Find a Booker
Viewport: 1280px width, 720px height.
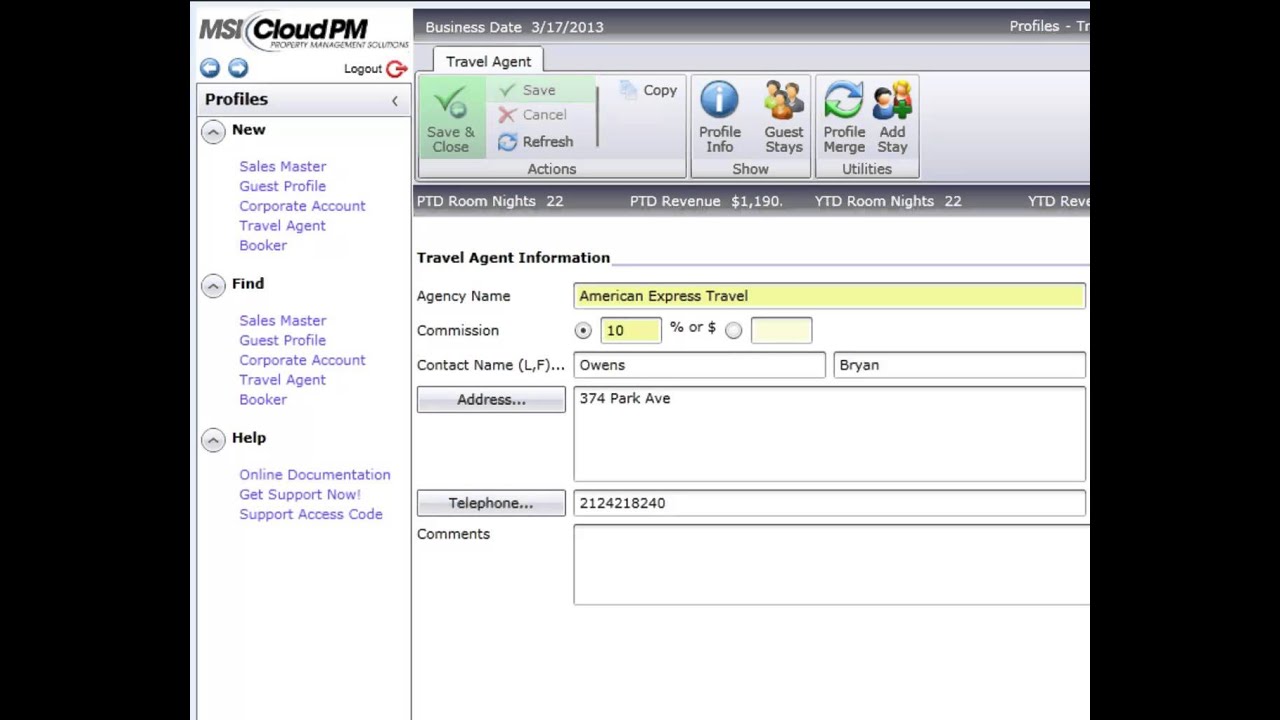coord(263,399)
